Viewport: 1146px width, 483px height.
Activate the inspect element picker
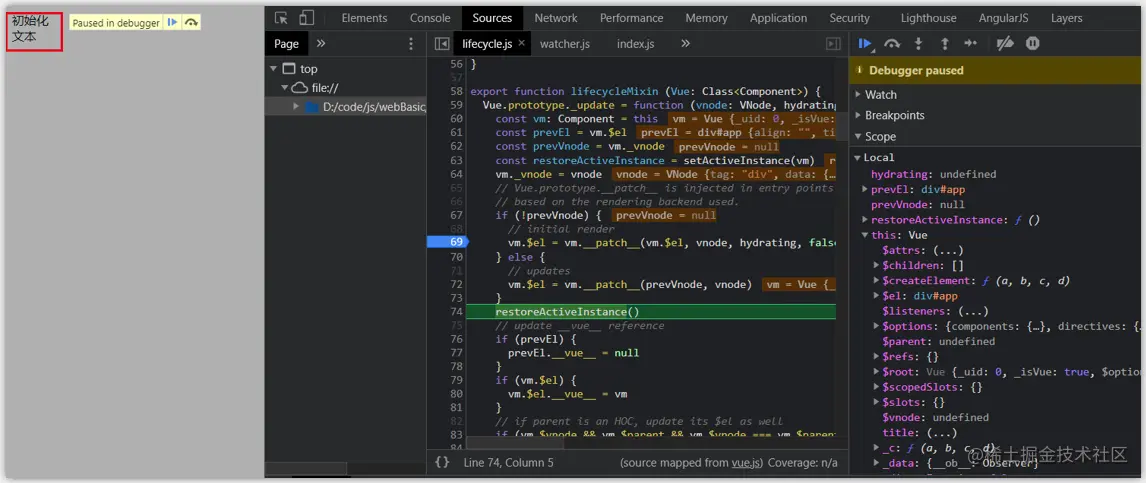point(281,18)
